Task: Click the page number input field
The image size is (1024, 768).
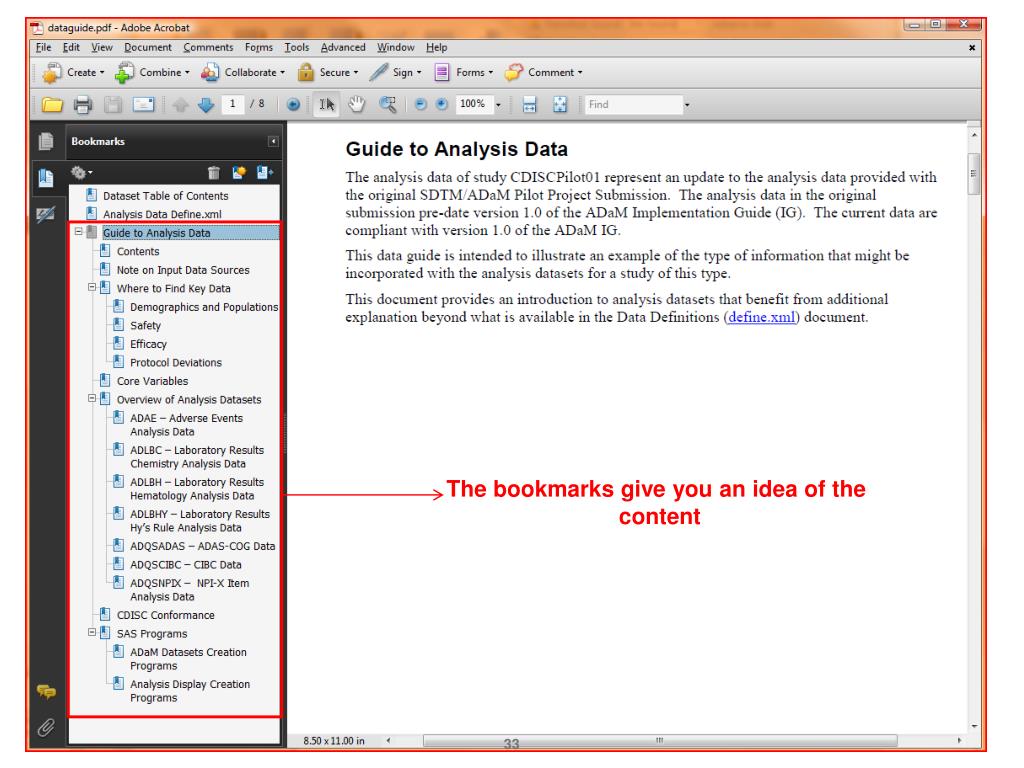Action: pyautogui.click(x=232, y=104)
